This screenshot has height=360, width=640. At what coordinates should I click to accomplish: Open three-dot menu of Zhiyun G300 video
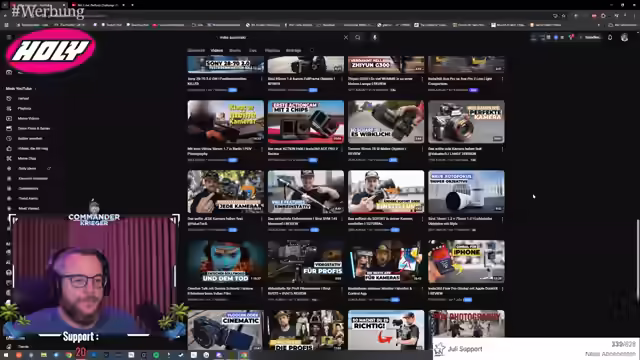point(422,79)
